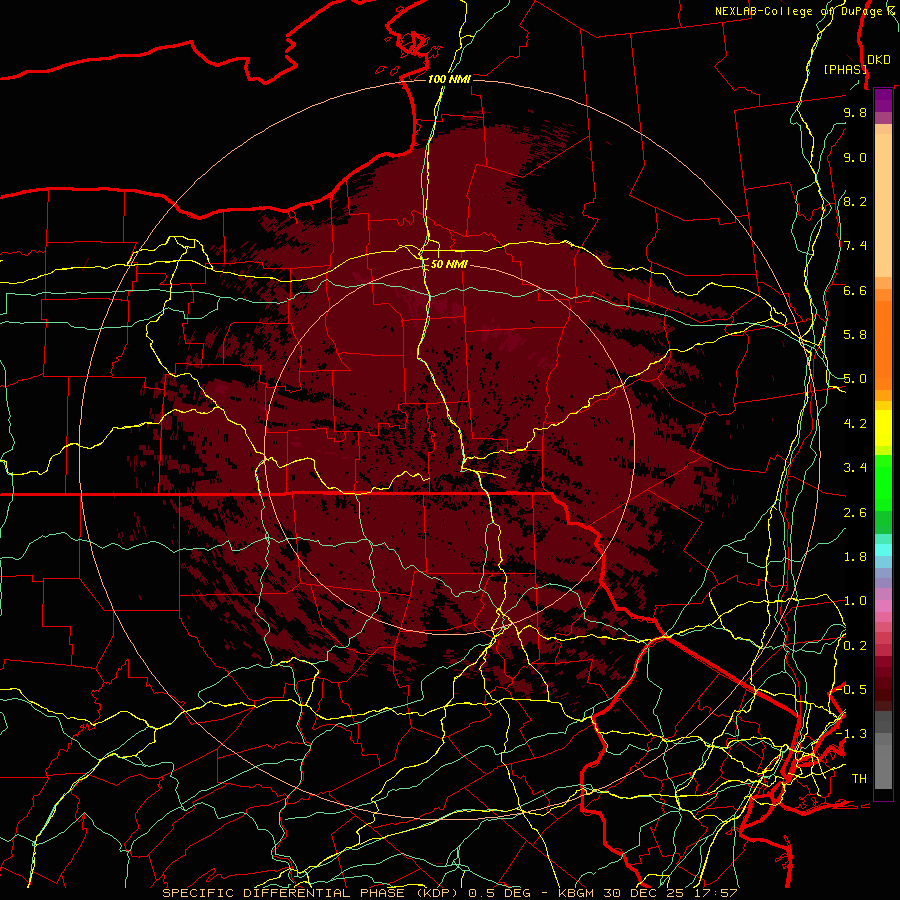Image resolution: width=900 pixels, height=900 pixels.
Task: Click the 8.2 scale value
Action: click(855, 201)
